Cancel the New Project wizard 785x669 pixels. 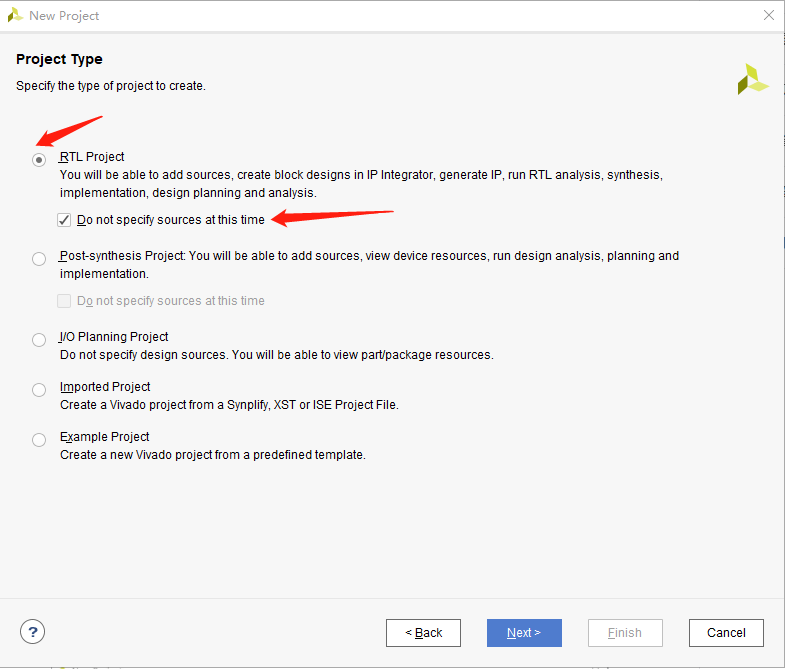726,633
